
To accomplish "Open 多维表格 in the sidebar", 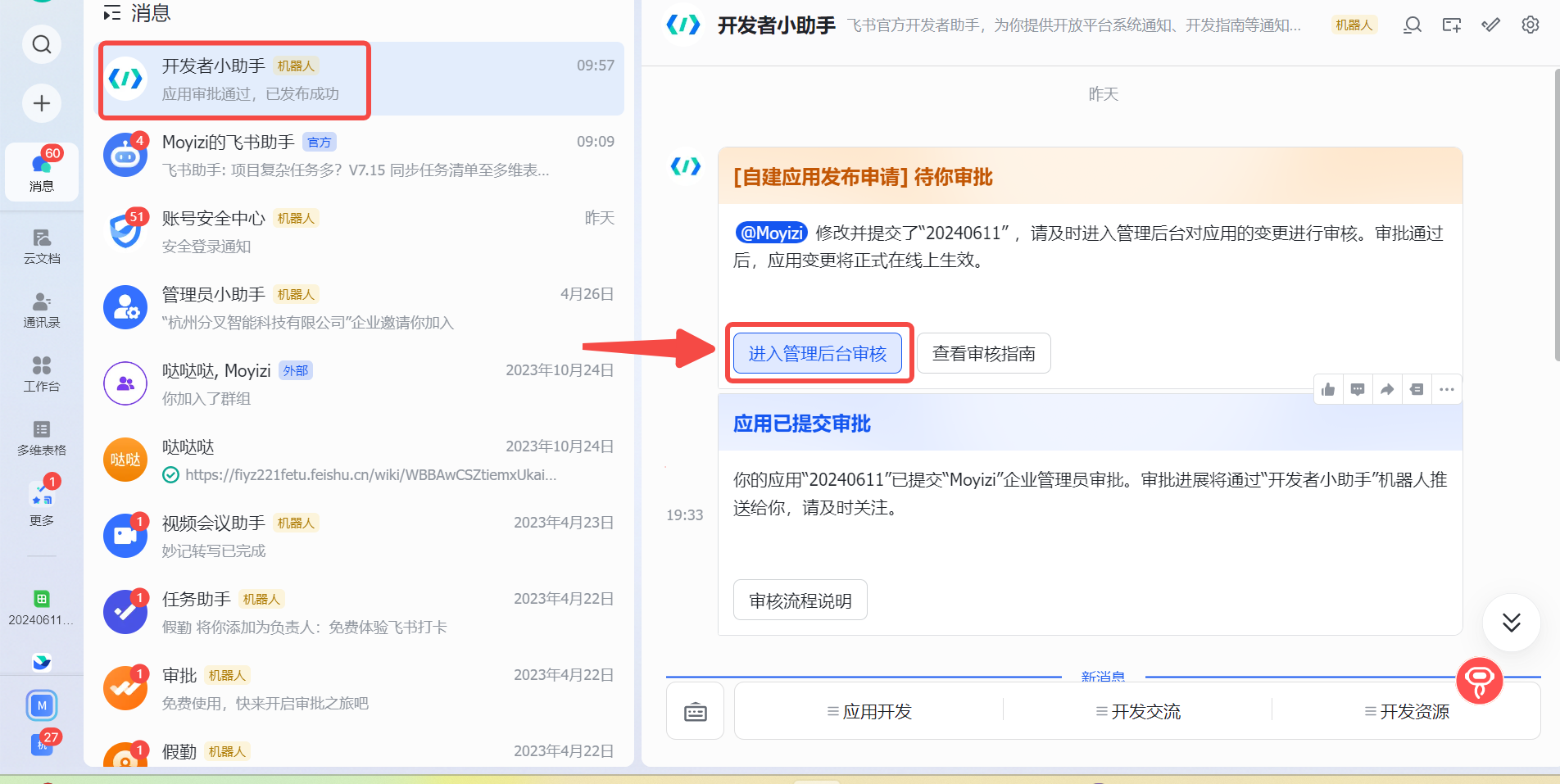I will (42, 437).
